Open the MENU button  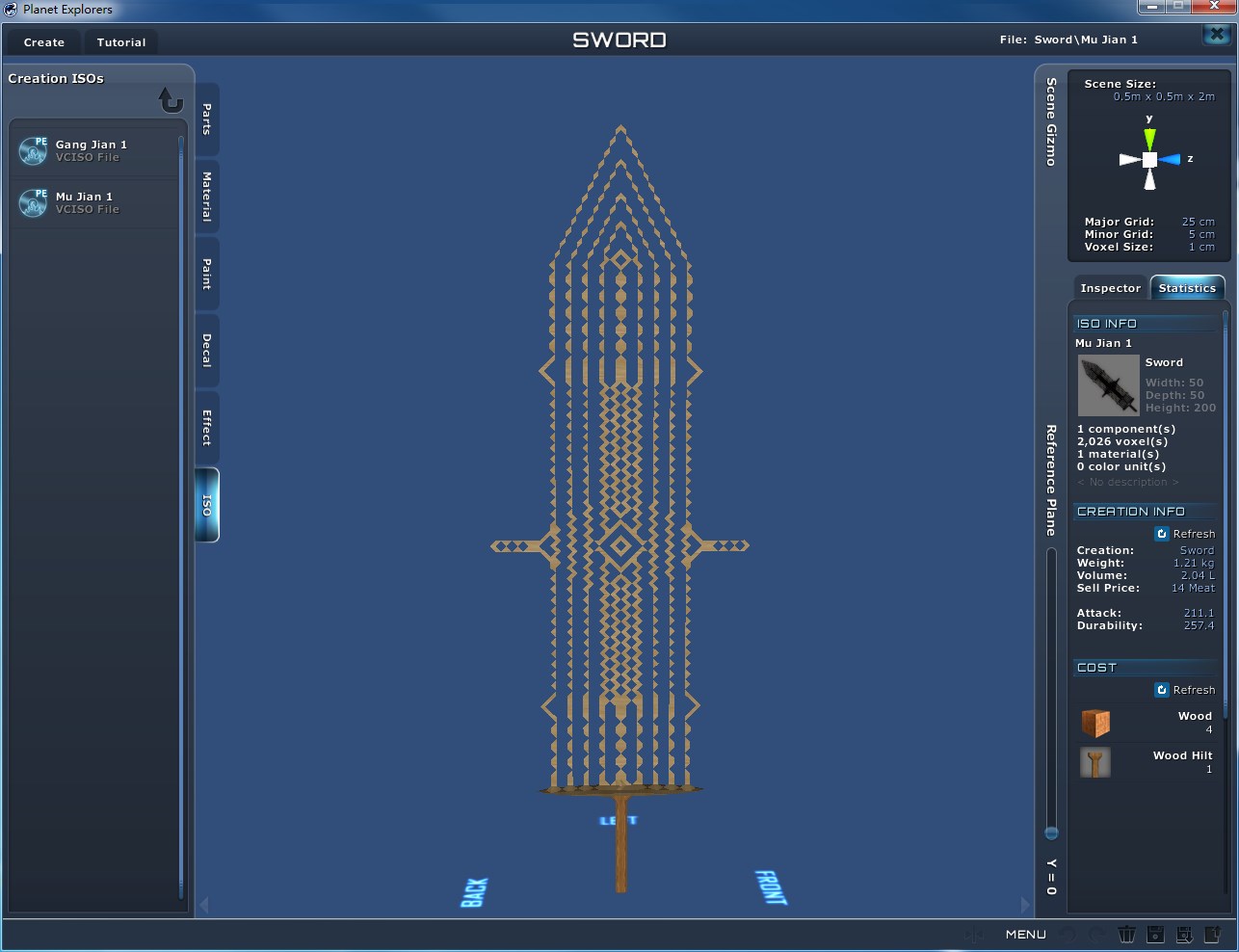click(1025, 934)
